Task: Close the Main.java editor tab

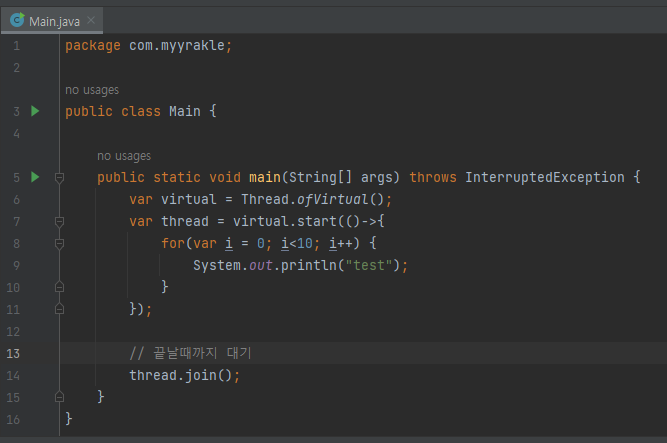Action: [x=91, y=20]
